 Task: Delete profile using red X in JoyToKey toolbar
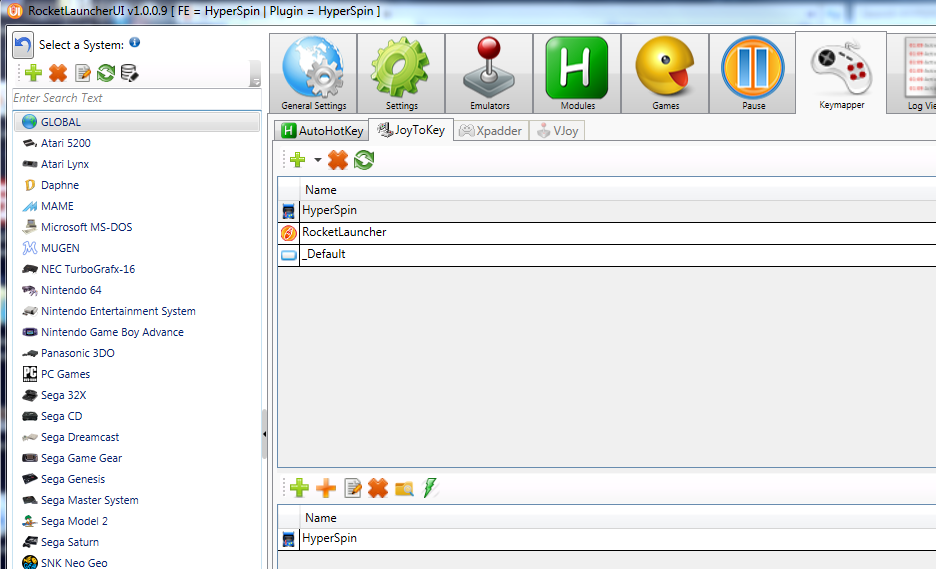(x=338, y=160)
